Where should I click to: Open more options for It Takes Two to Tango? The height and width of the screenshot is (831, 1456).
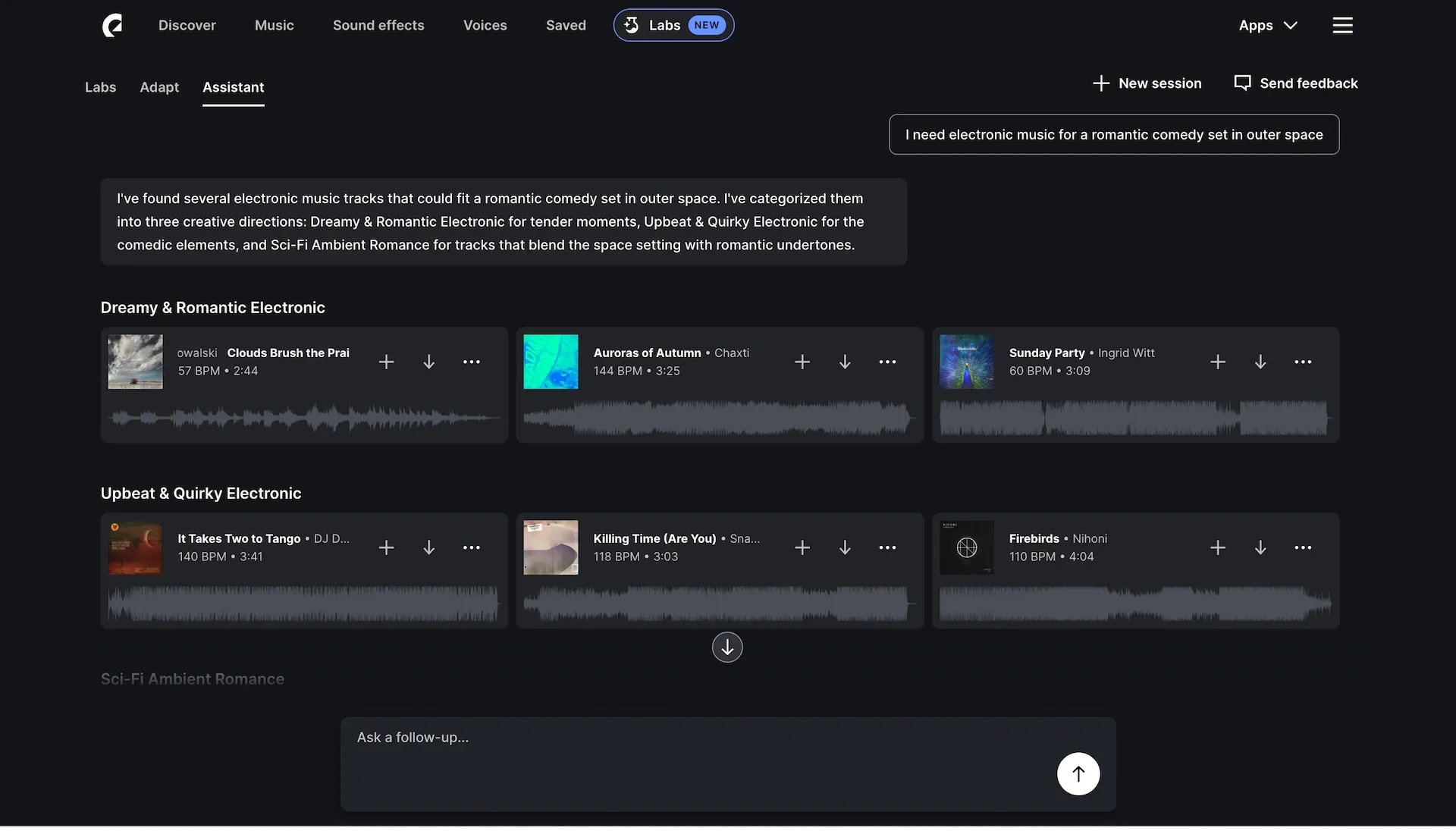pyautogui.click(x=472, y=548)
